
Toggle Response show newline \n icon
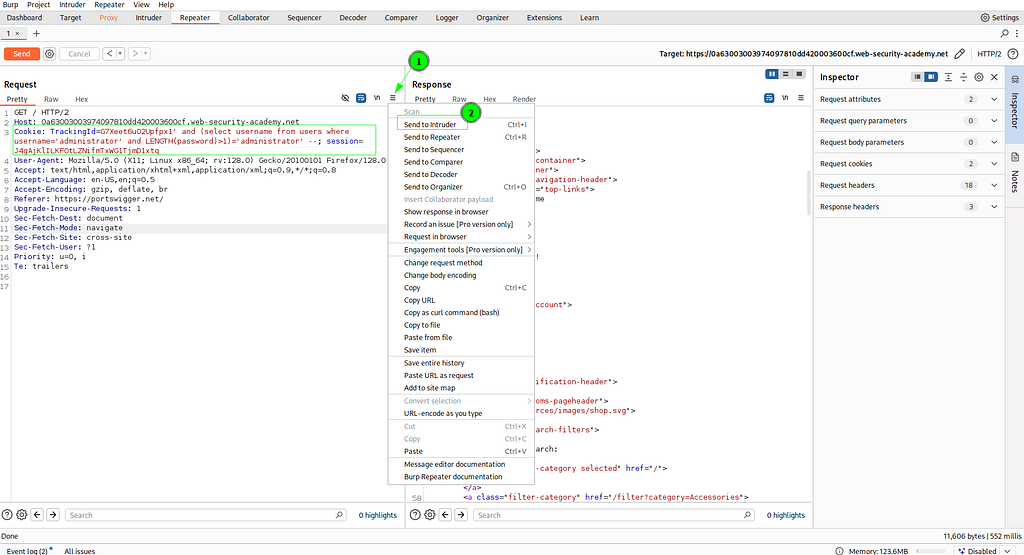(785, 98)
